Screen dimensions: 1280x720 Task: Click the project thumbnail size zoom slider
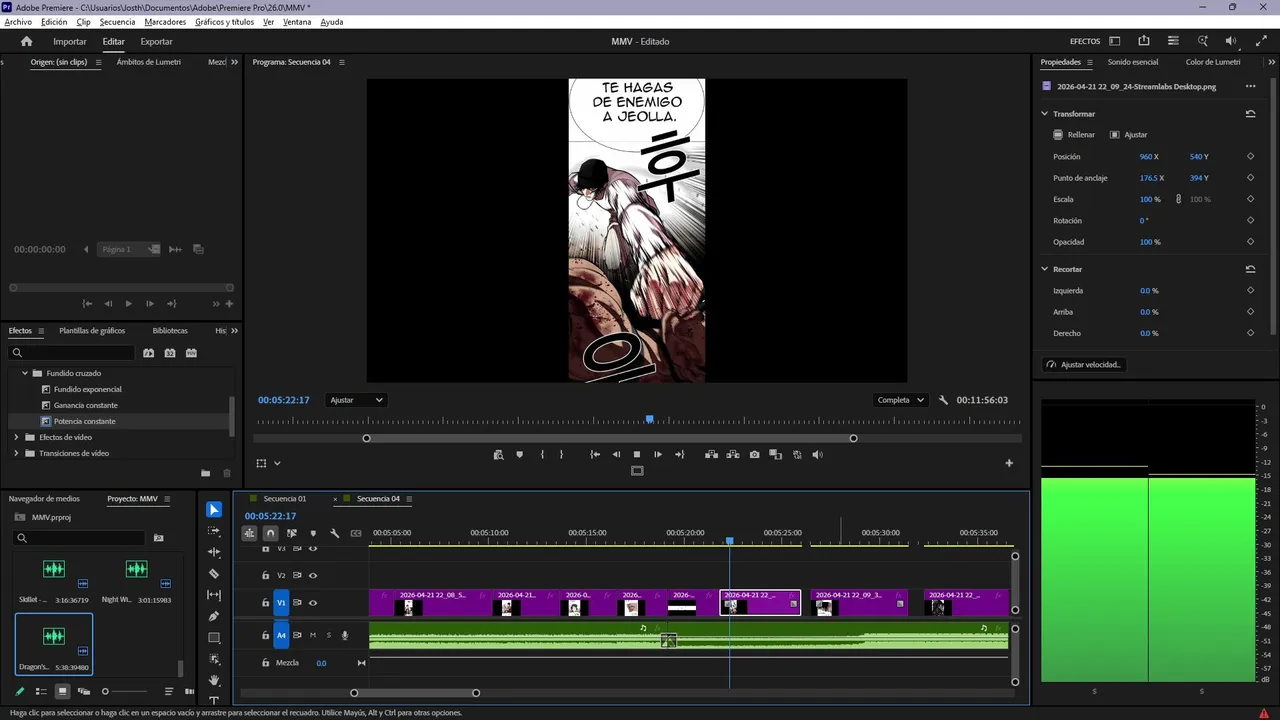point(124,691)
